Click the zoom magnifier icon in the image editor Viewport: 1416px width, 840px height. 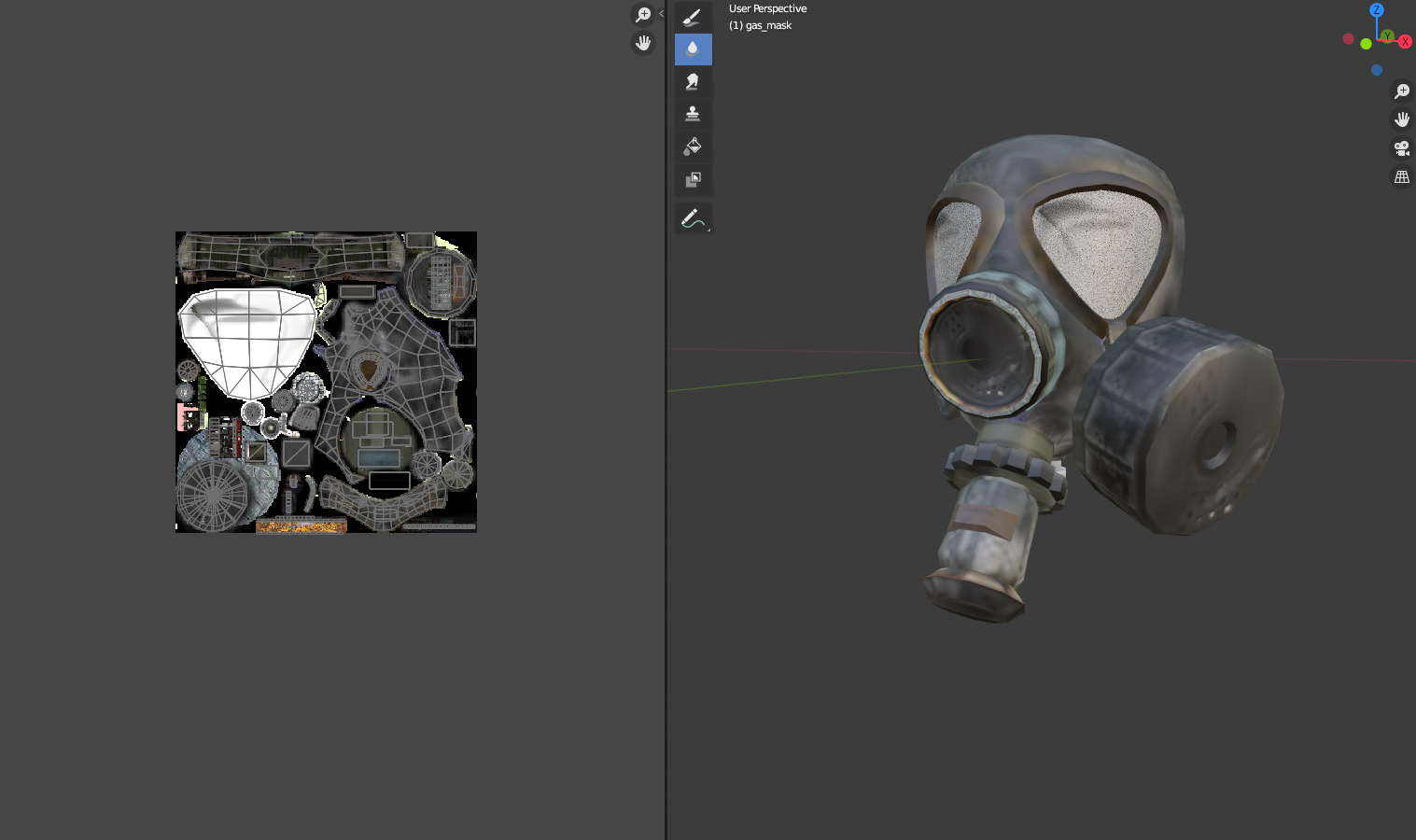pyautogui.click(x=643, y=14)
